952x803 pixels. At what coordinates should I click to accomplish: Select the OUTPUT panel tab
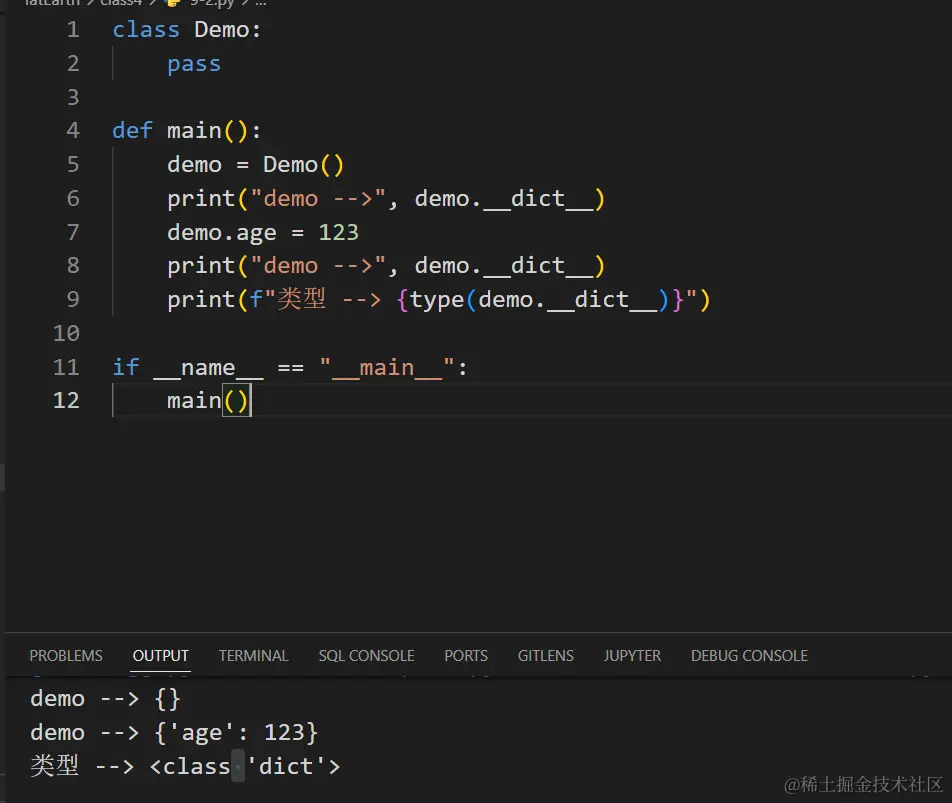click(160, 656)
